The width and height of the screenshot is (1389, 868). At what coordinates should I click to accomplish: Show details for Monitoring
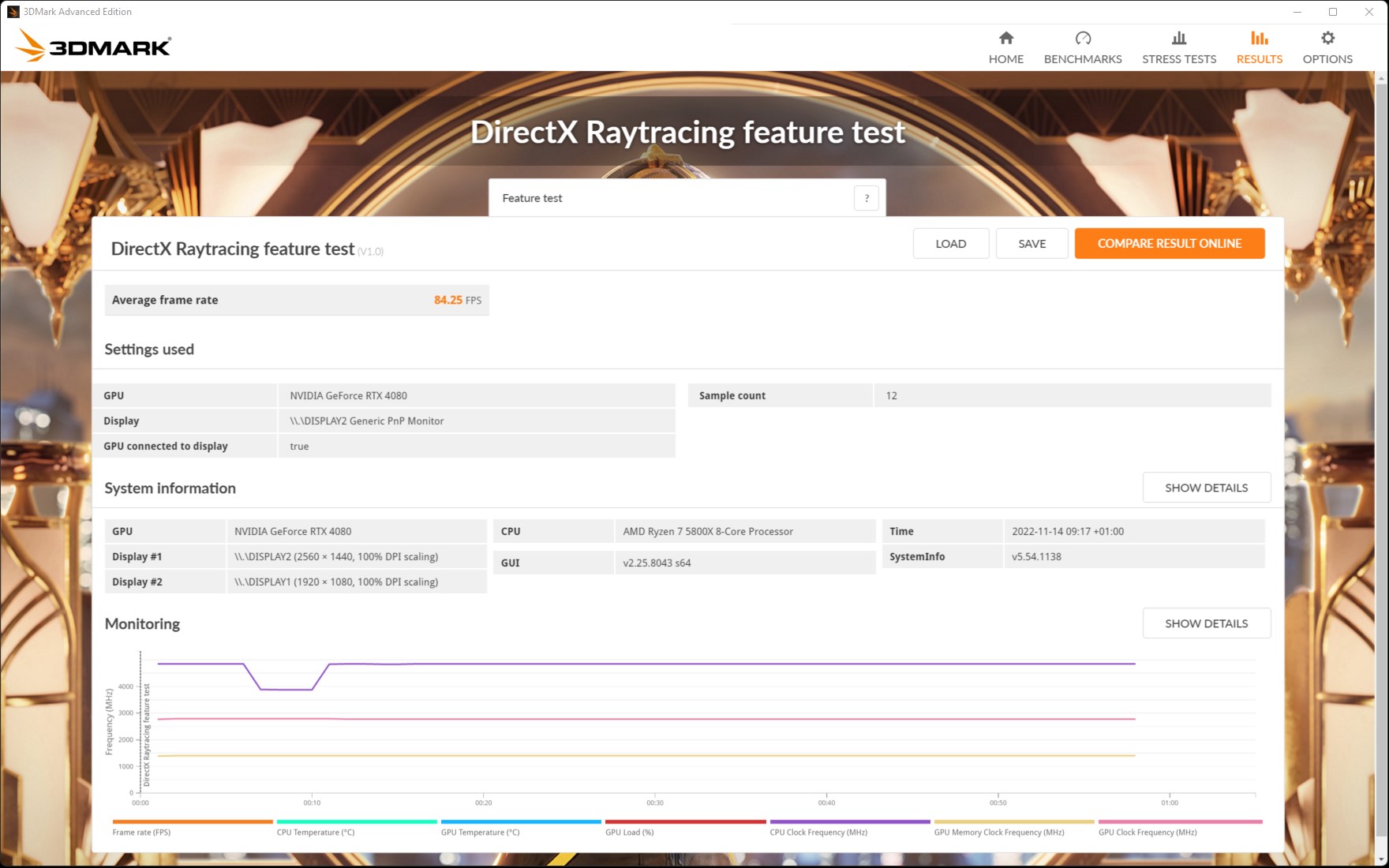point(1207,623)
